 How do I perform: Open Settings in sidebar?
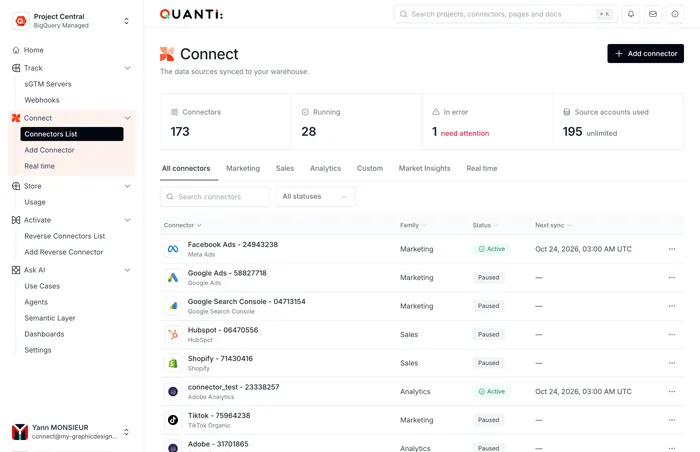pos(38,350)
